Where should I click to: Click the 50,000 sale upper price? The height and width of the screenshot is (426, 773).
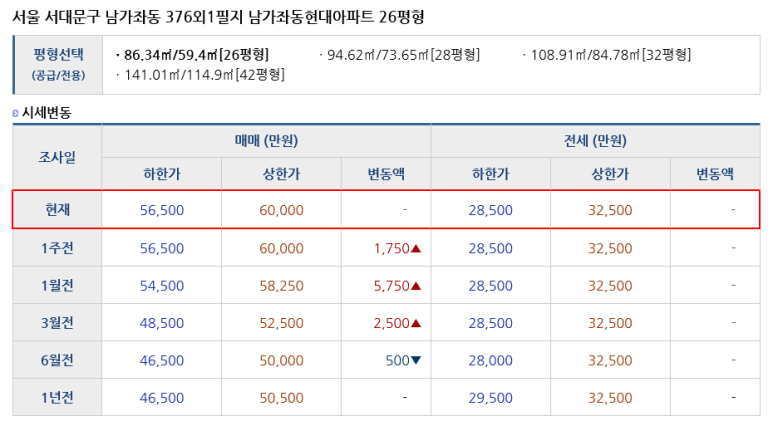281,360
